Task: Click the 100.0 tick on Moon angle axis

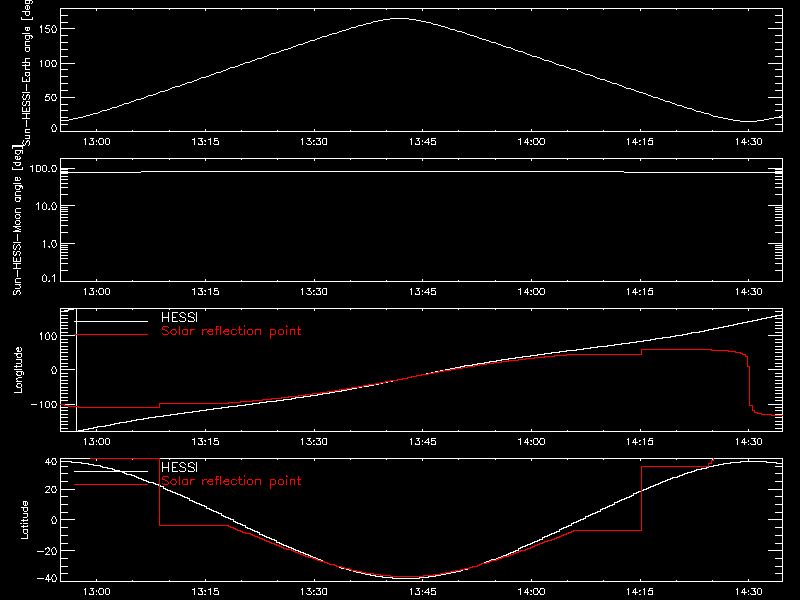Action: point(43,169)
